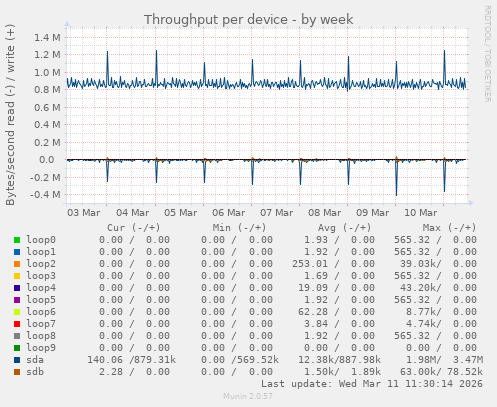Click the '0.2 M' y-axis label

(x=47, y=143)
